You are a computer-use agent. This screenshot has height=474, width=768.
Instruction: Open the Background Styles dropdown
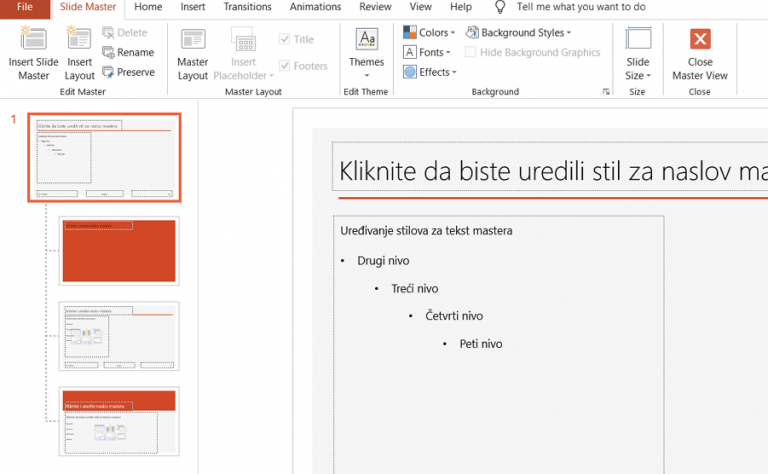[x=518, y=33]
